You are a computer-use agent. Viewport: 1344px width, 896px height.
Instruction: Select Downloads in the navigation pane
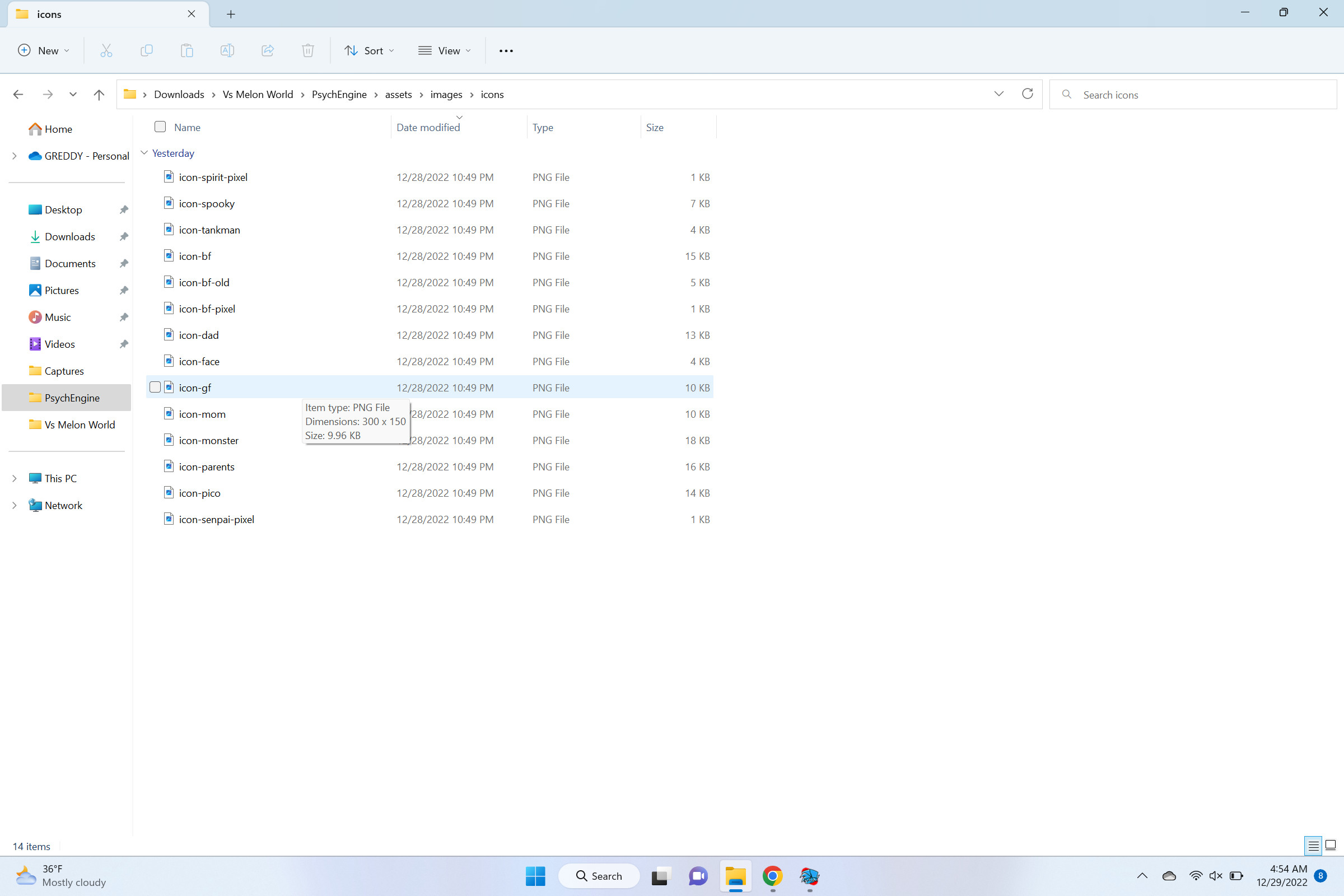69,236
